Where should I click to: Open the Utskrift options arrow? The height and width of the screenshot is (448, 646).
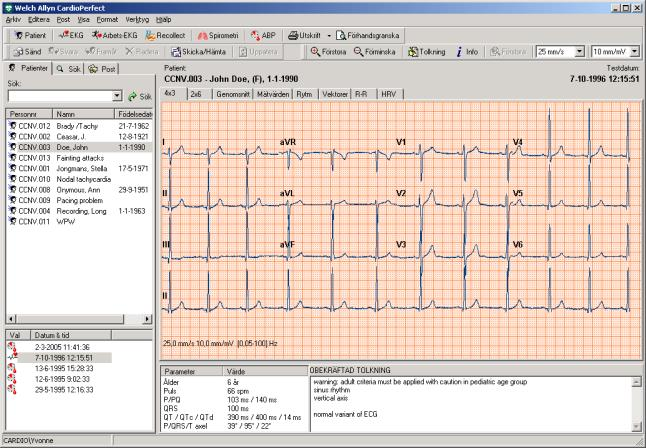tap(329, 36)
